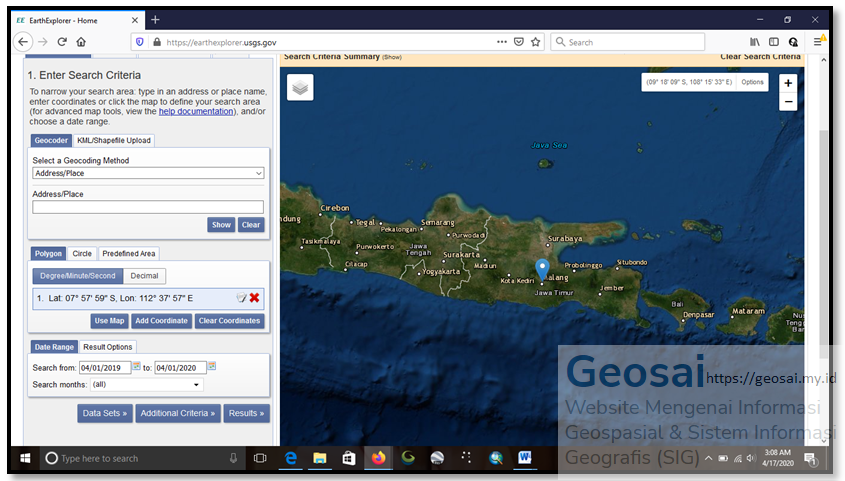
Task: Go forward with the browser forward arrow
Action: (43, 42)
